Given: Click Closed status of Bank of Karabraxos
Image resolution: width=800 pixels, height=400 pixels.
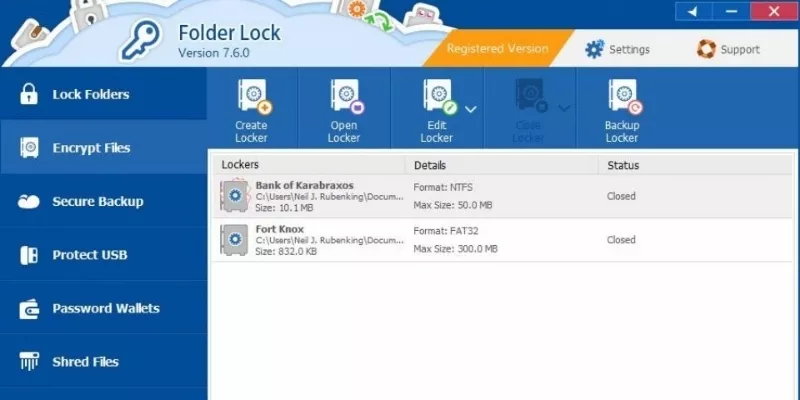Looking at the screenshot, I should coord(621,196).
